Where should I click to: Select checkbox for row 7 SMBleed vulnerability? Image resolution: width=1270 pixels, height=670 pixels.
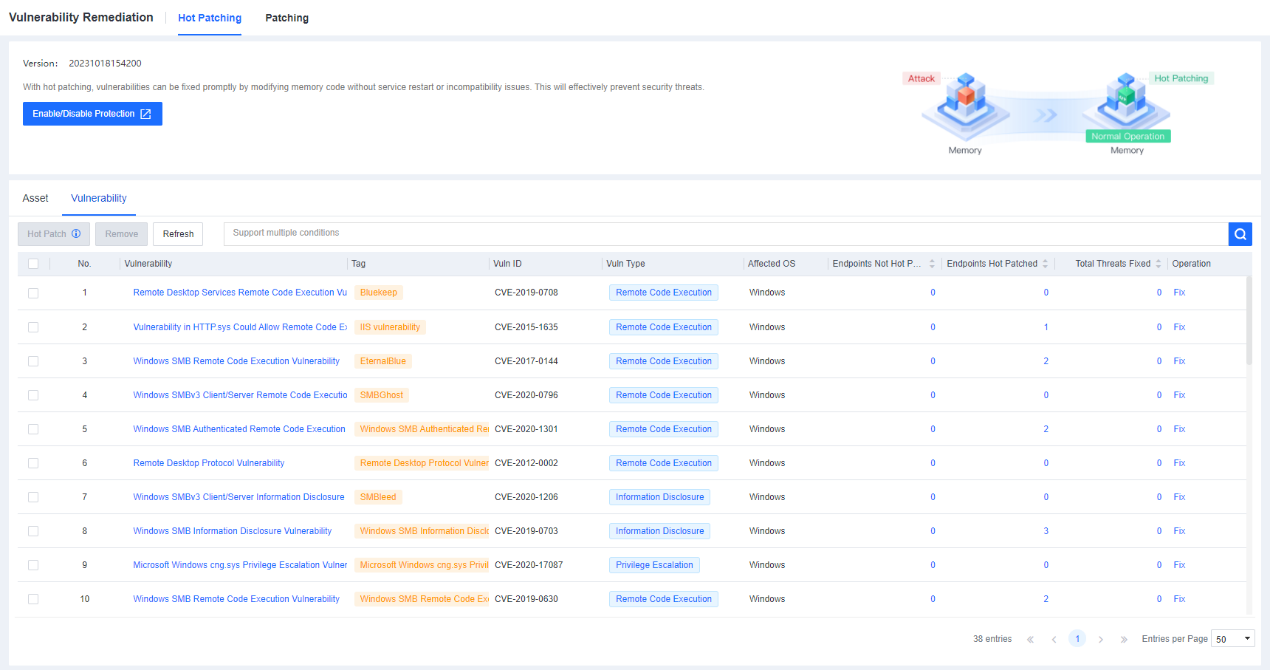coord(33,497)
